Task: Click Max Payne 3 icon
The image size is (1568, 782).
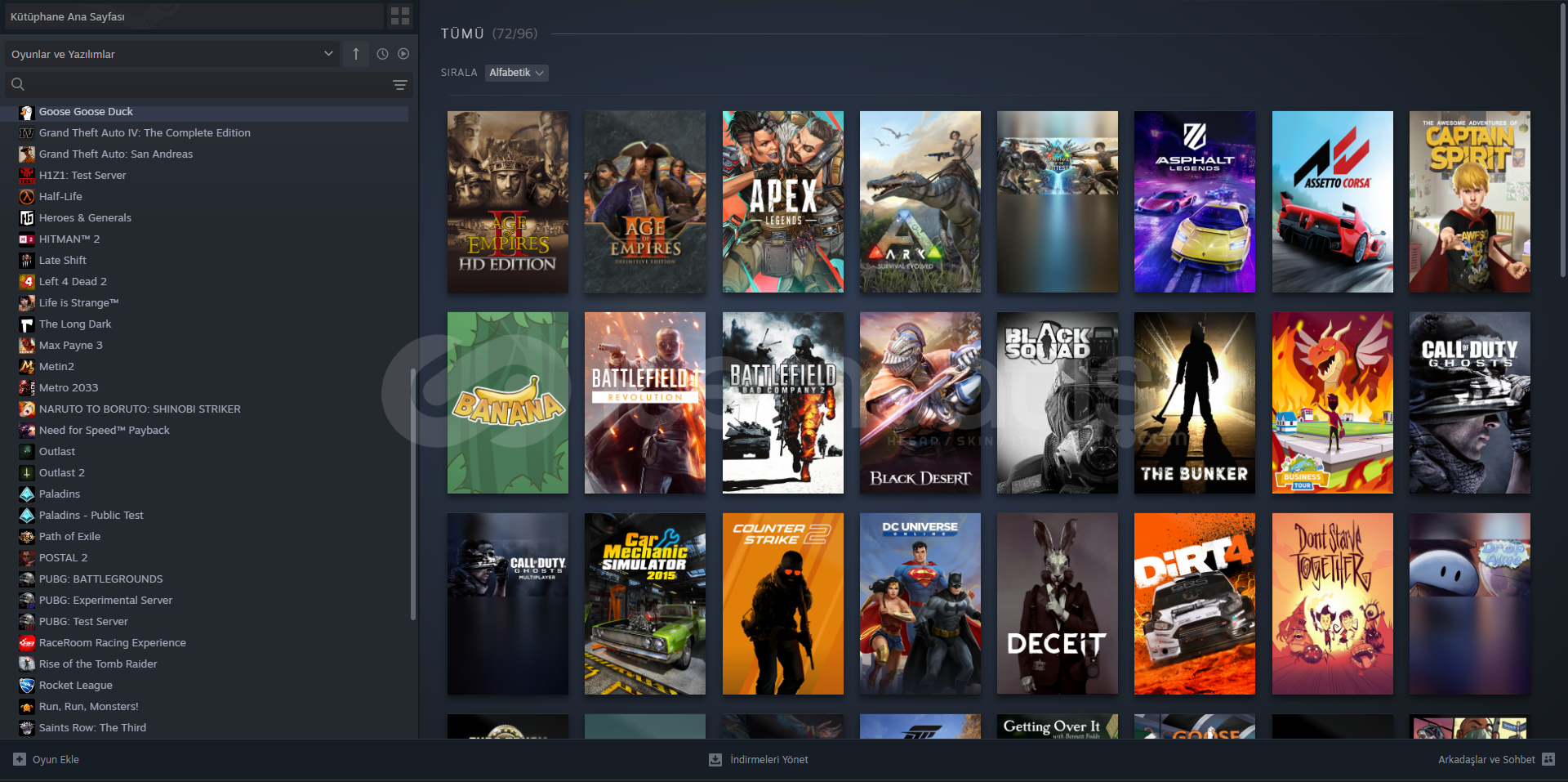Action: pos(27,346)
